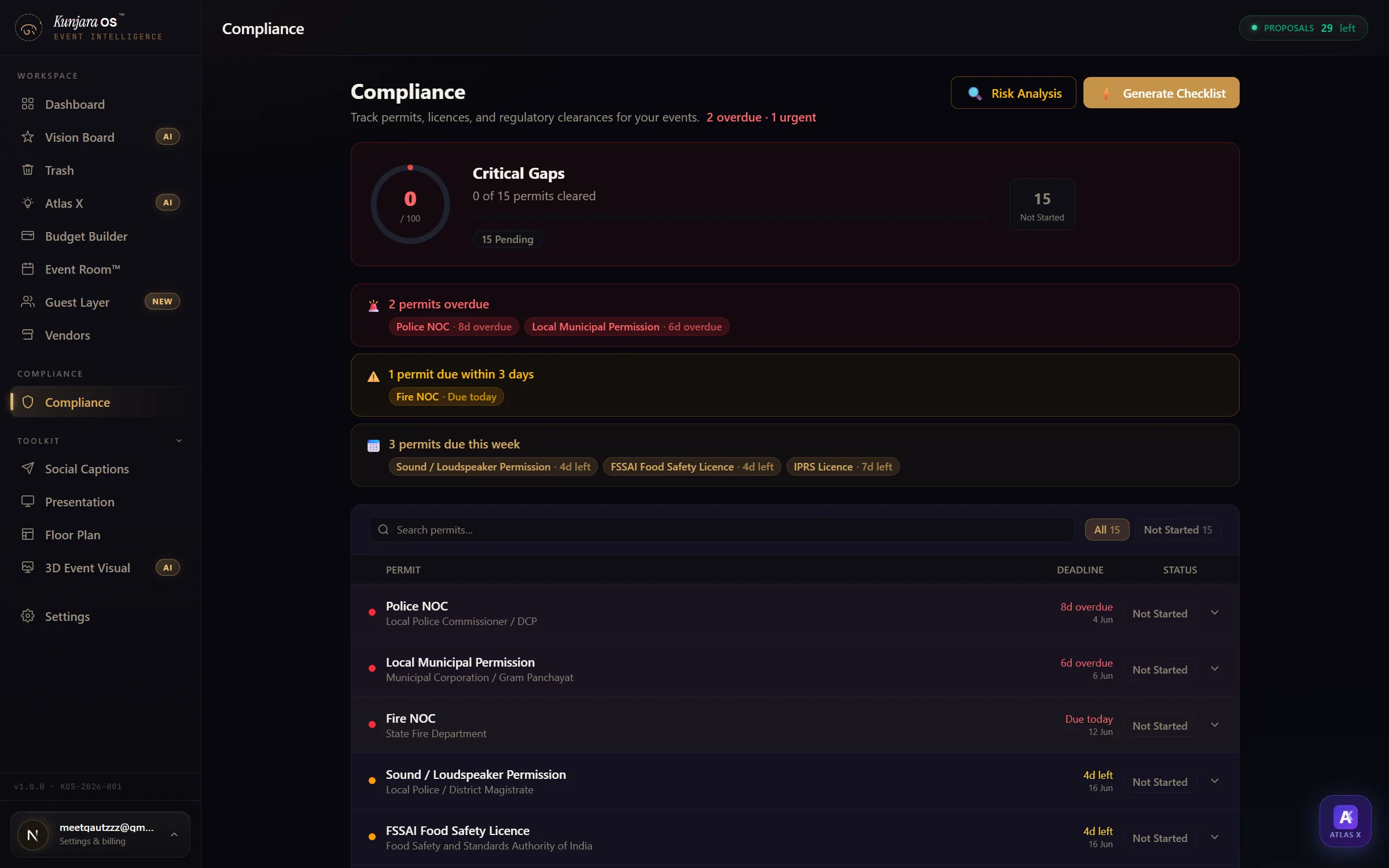Collapse the Toolkit section chevron
The image size is (1389, 868).
(179, 441)
